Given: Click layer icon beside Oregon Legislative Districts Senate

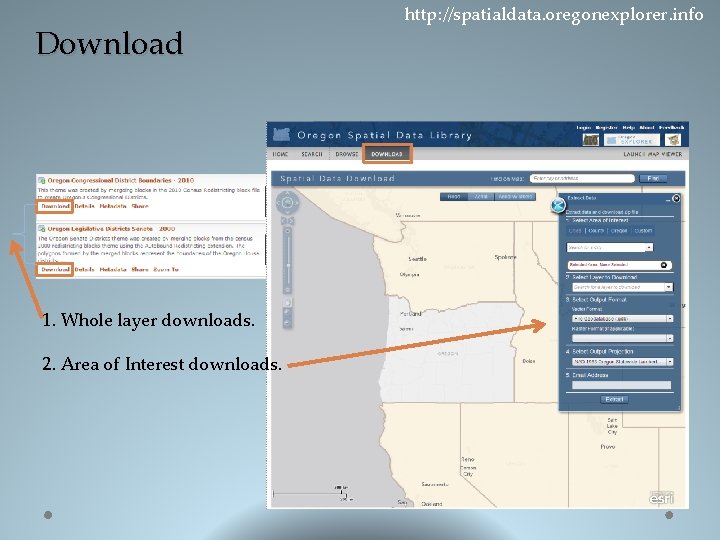Looking at the screenshot, I should (x=41, y=228).
